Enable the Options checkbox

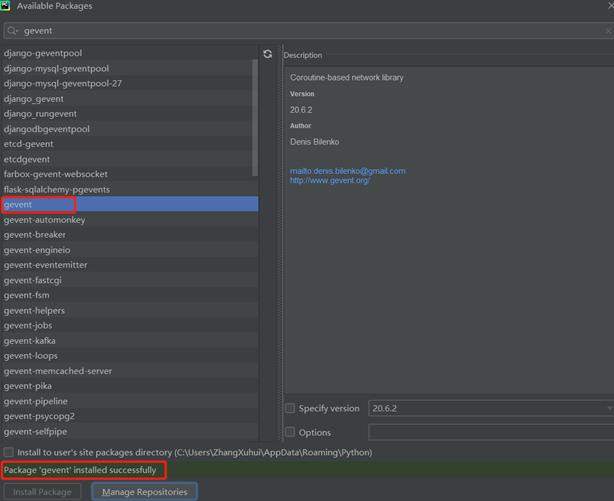coord(290,432)
